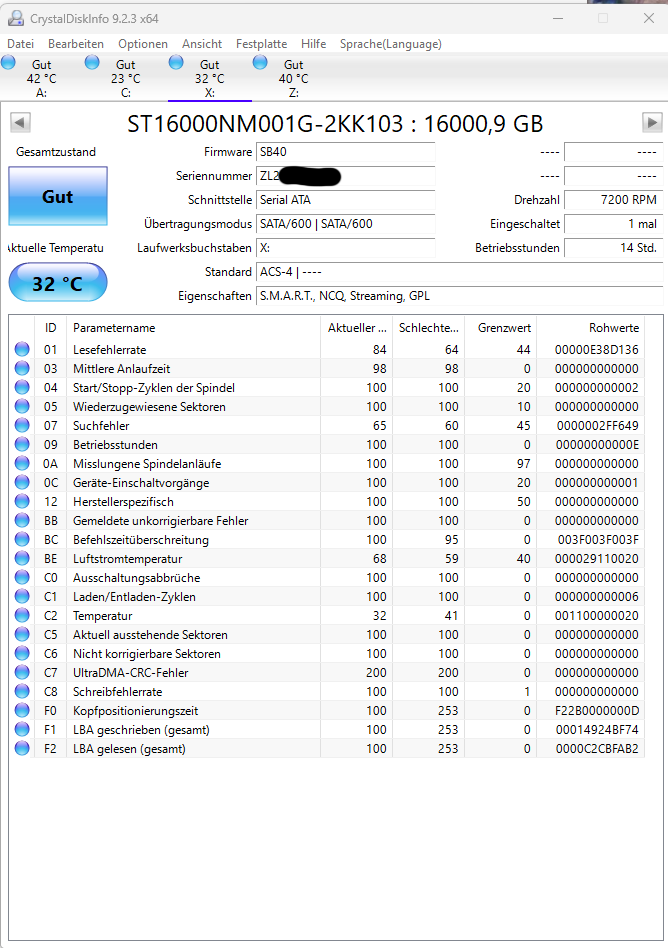This screenshot has width=668, height=948.
Task: Select the Laden/Entladen-Zyklen row
Action: point(326,597)
